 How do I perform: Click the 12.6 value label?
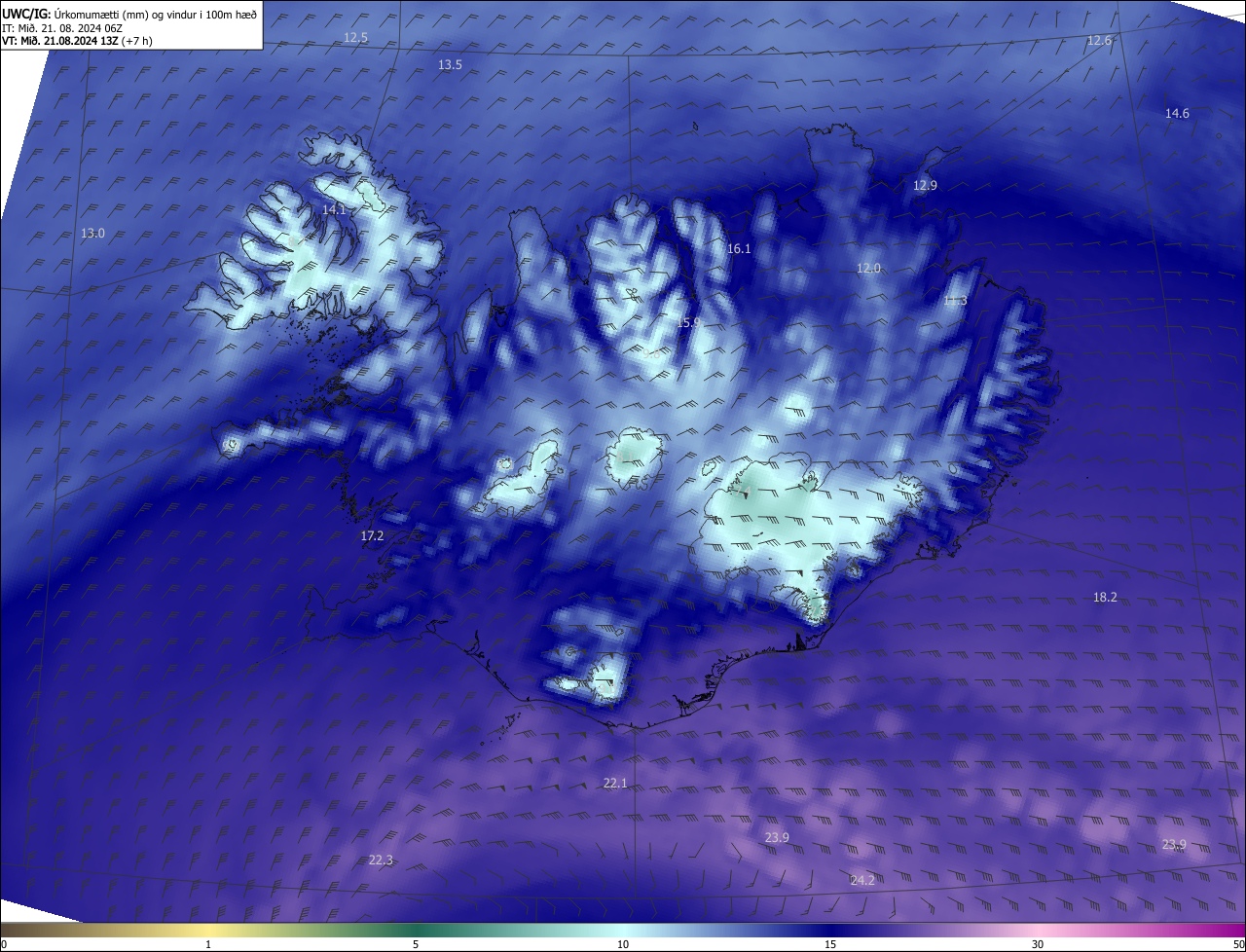click(1099, 41)
